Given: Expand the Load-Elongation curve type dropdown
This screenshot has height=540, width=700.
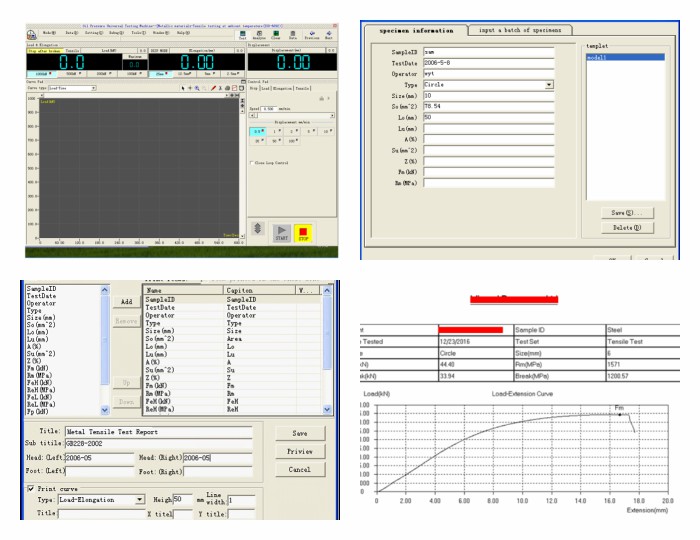Looking at the screenshot, I should click(141, 499).
